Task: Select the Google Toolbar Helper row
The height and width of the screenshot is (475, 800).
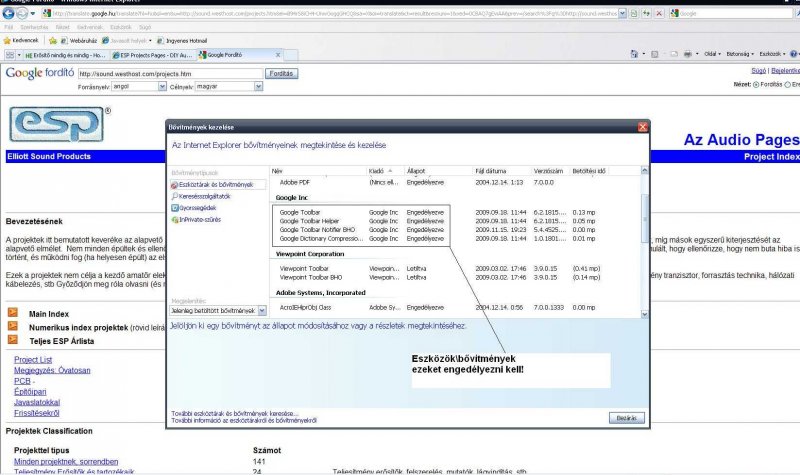Action: pyautogui.click(x=437, y=221)
